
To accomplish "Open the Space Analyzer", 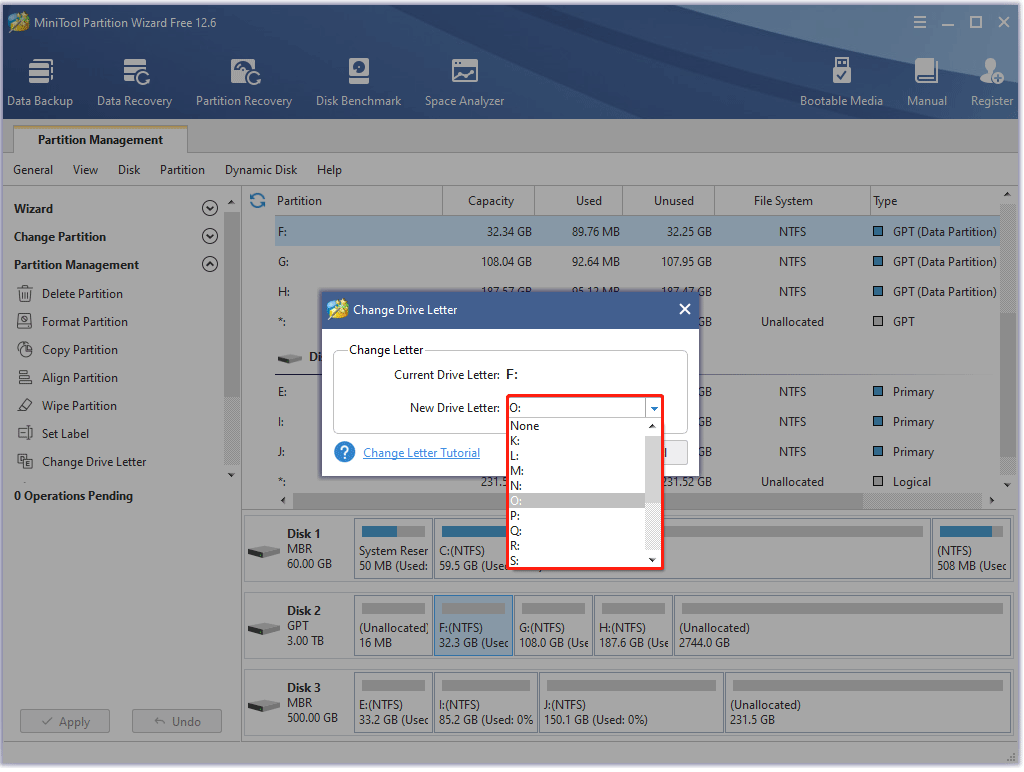I will (x=464, y=80).
